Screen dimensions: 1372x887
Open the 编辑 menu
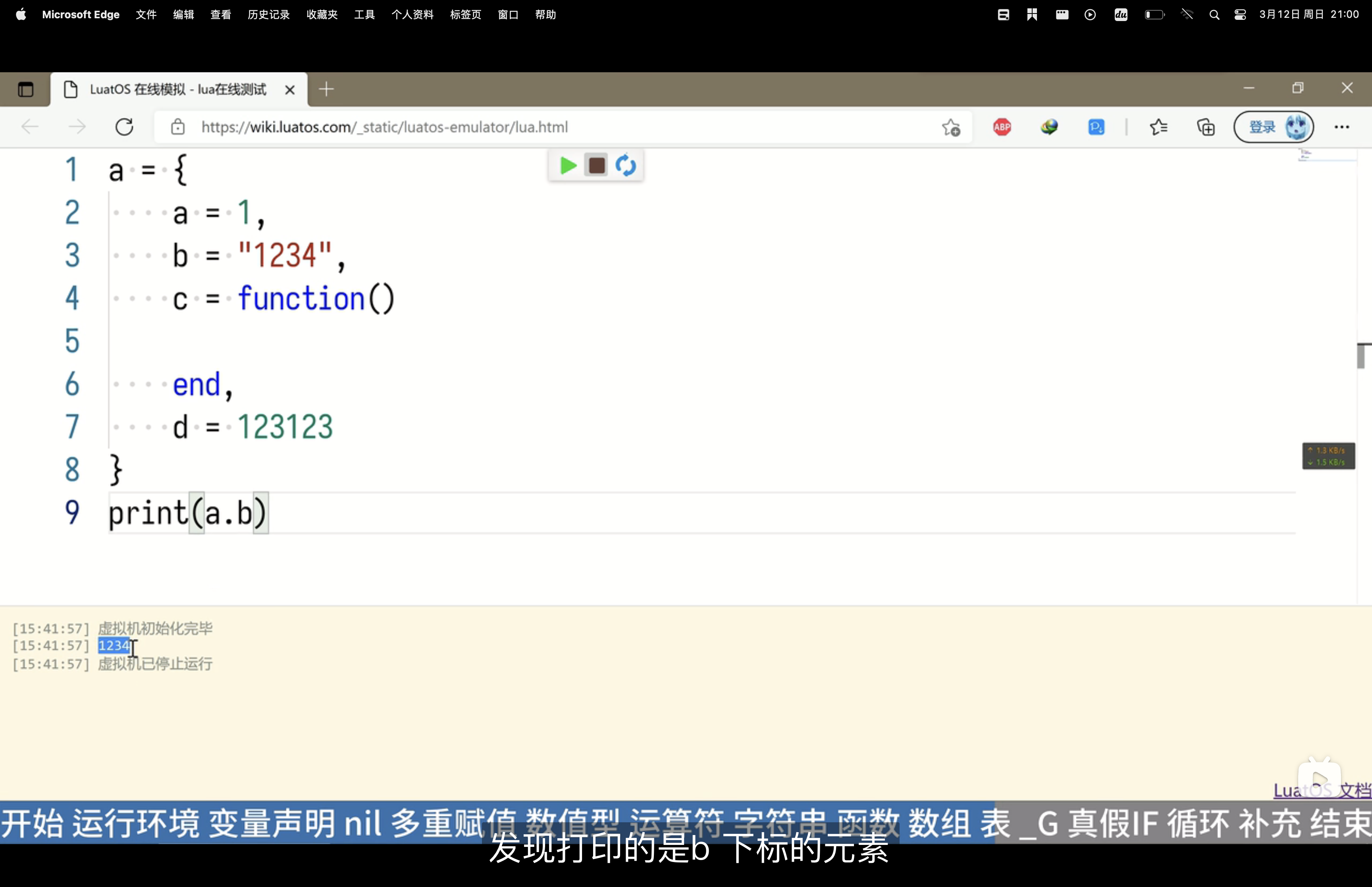184,14
